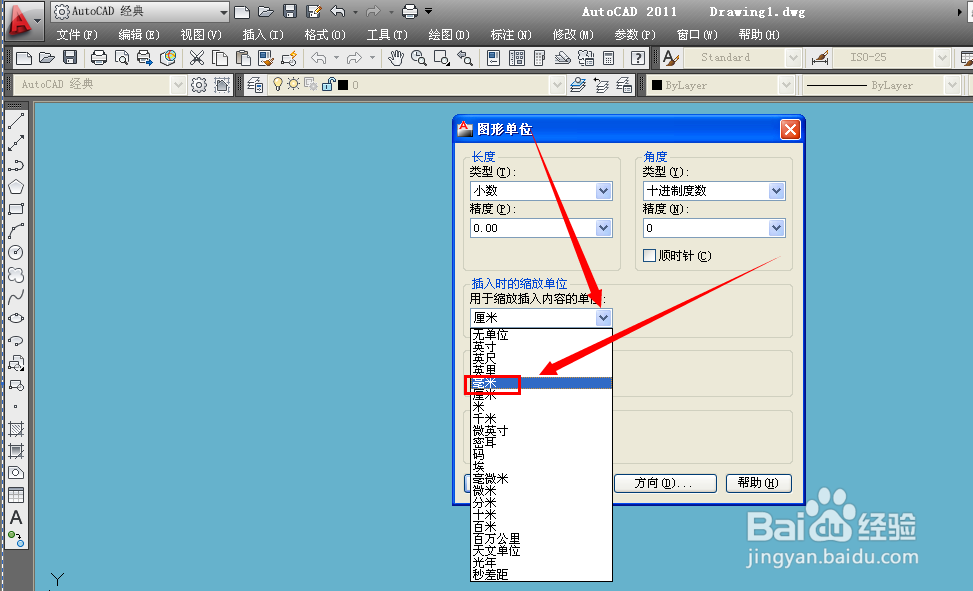This screenshot has height=591, width=973.
Task: Click the Zoom Previous icon
Action: point(464,58)
